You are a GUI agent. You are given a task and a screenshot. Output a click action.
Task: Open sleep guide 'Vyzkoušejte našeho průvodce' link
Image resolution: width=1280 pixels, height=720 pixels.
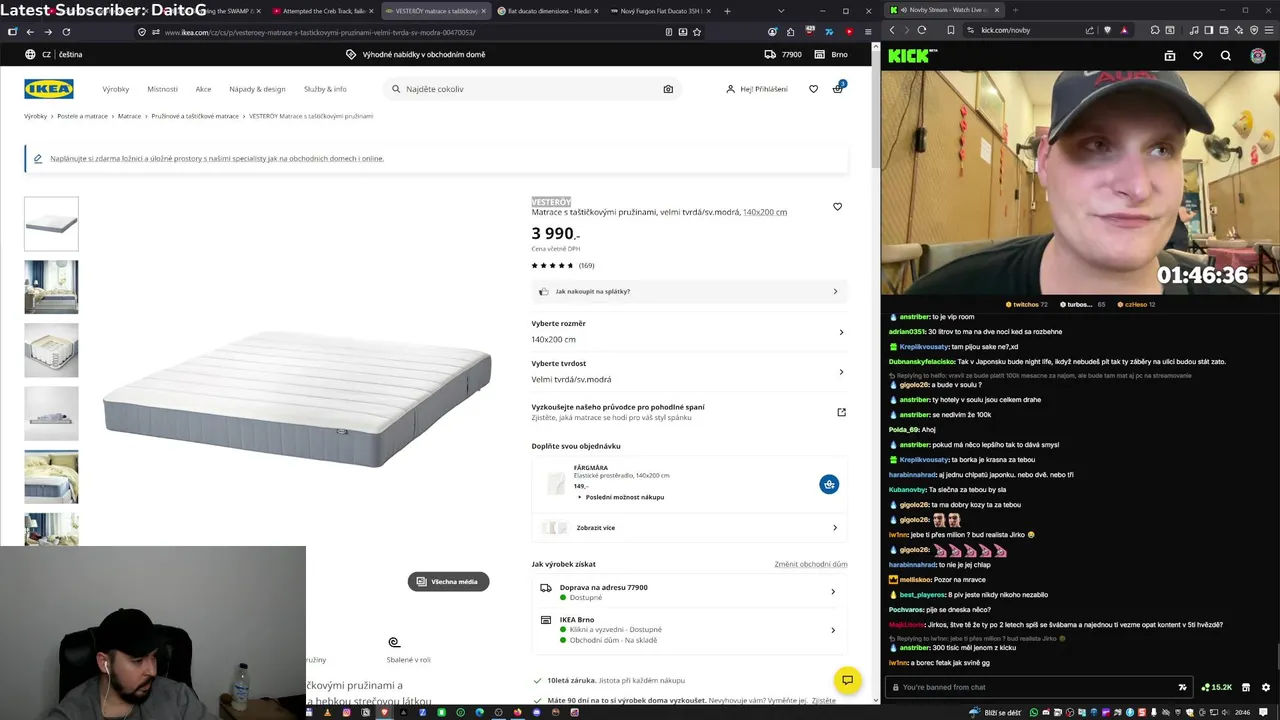point(689,411)
